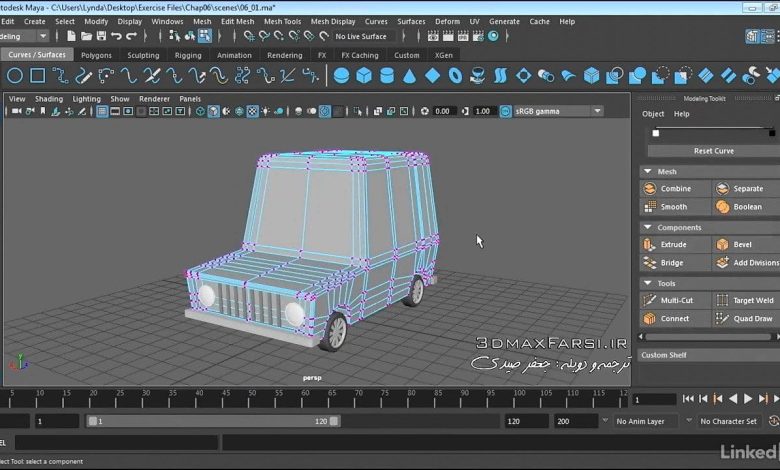Click the Reset Curve button
The height and width of the screenshot is (470, 780).
pos(713,151)
